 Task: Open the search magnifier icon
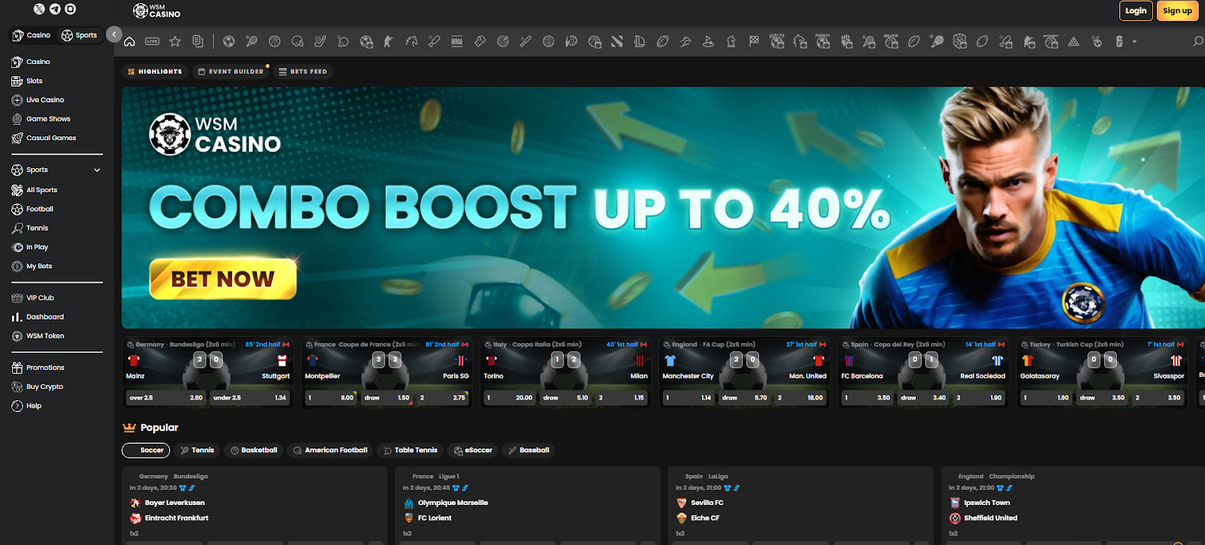(1198, 42)
